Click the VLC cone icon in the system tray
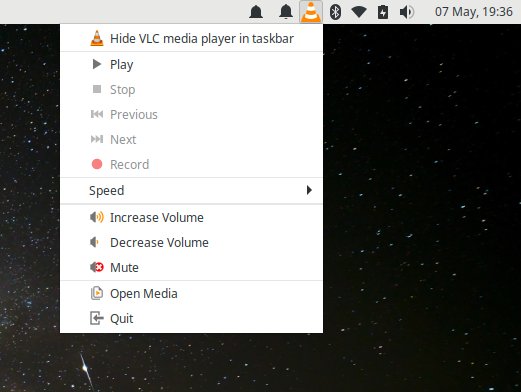Screen dimensions: 521x392 [311, 12]
